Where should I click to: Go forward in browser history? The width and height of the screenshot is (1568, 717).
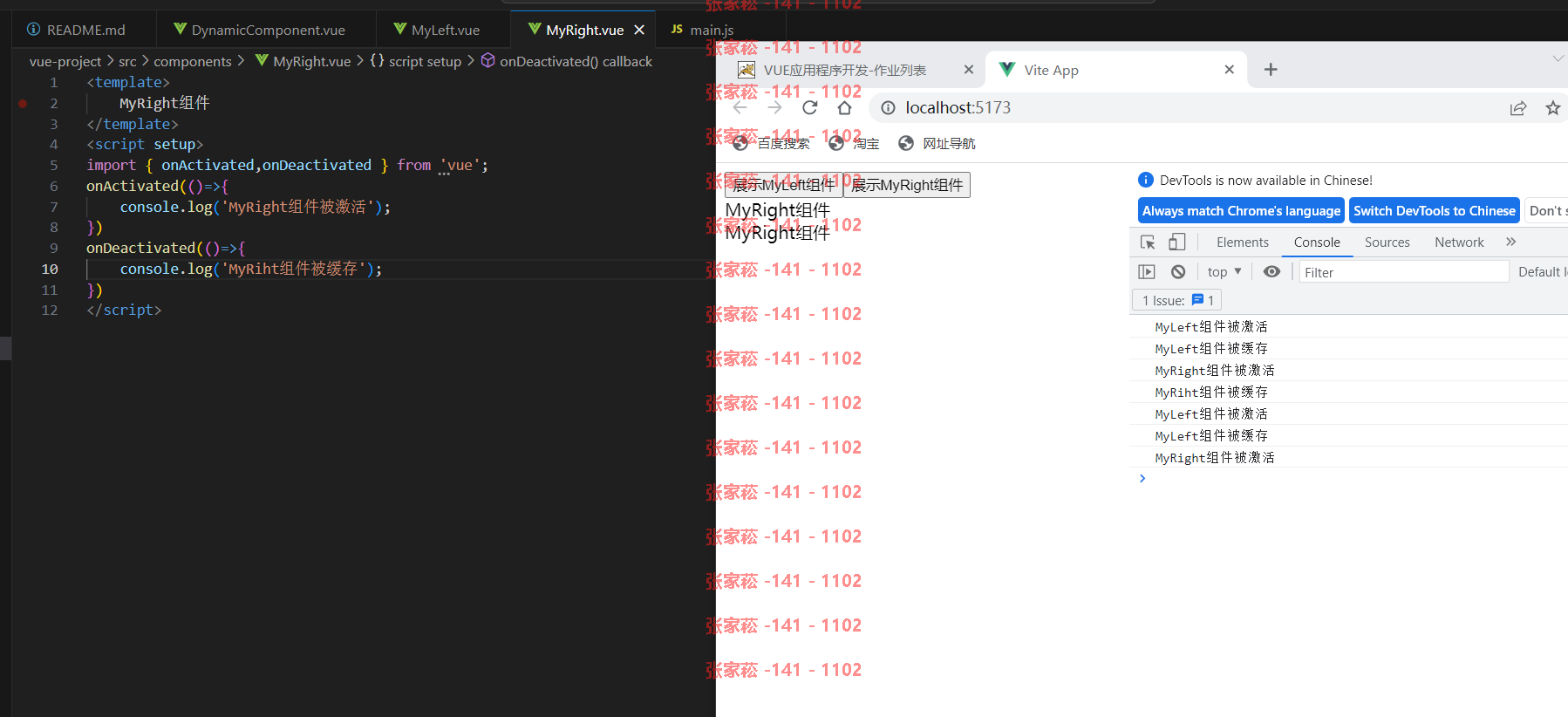click(775, 107)
